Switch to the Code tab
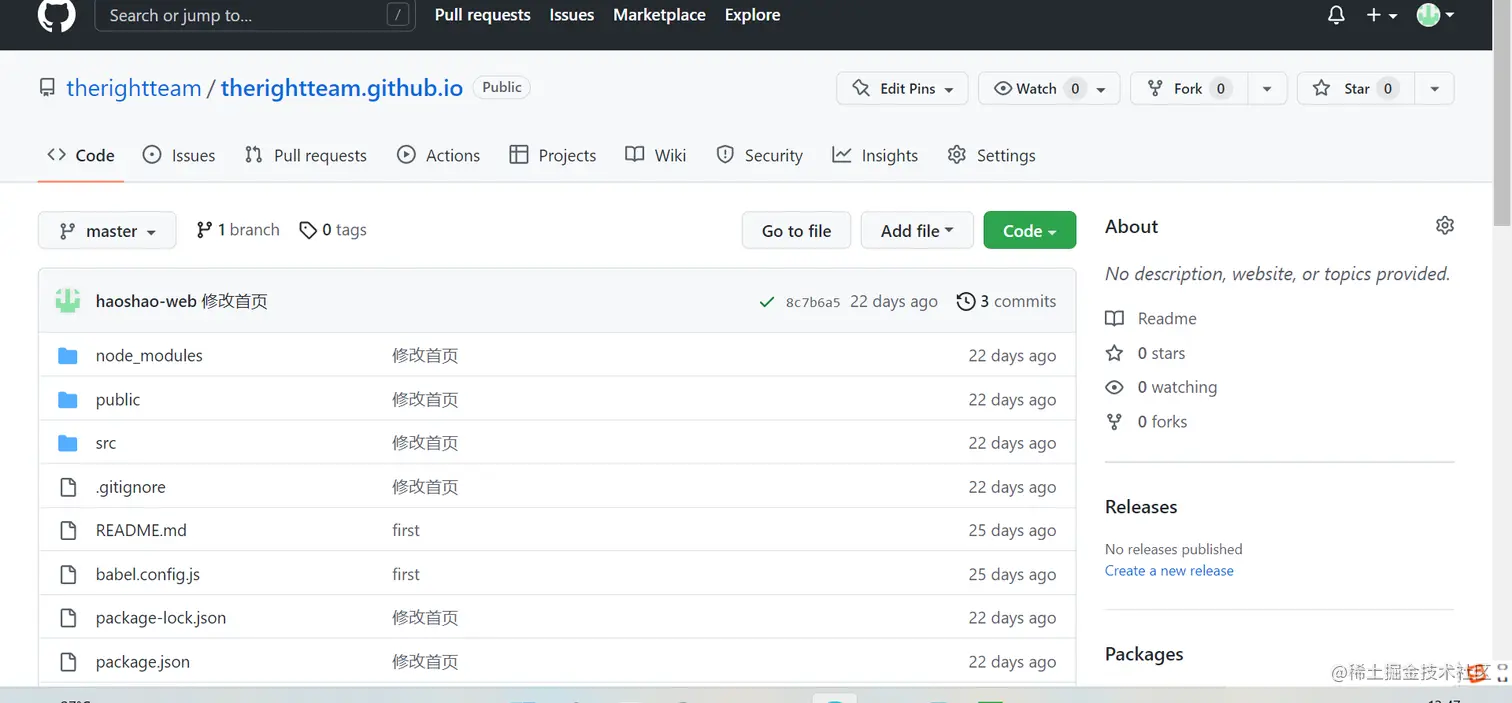Image resolution: width=1512 pixels, height=703 pixels. (x=81, y=155)
